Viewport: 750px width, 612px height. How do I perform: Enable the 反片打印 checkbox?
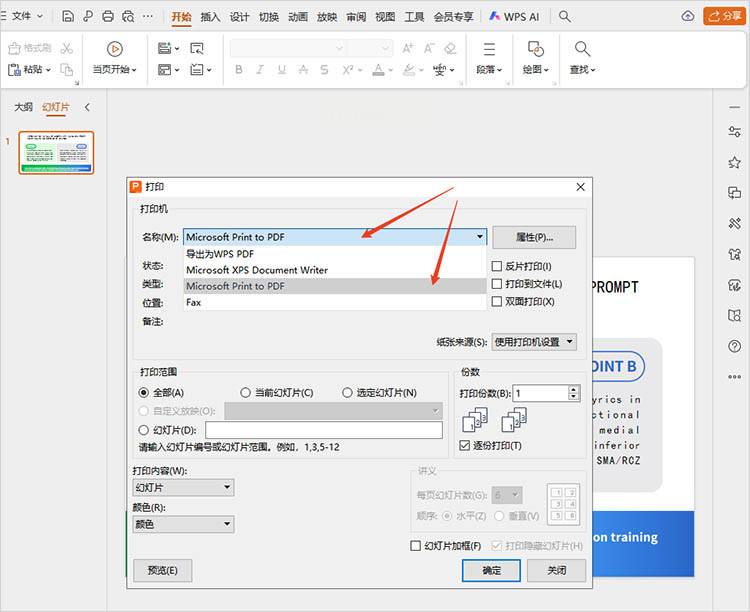497,266
